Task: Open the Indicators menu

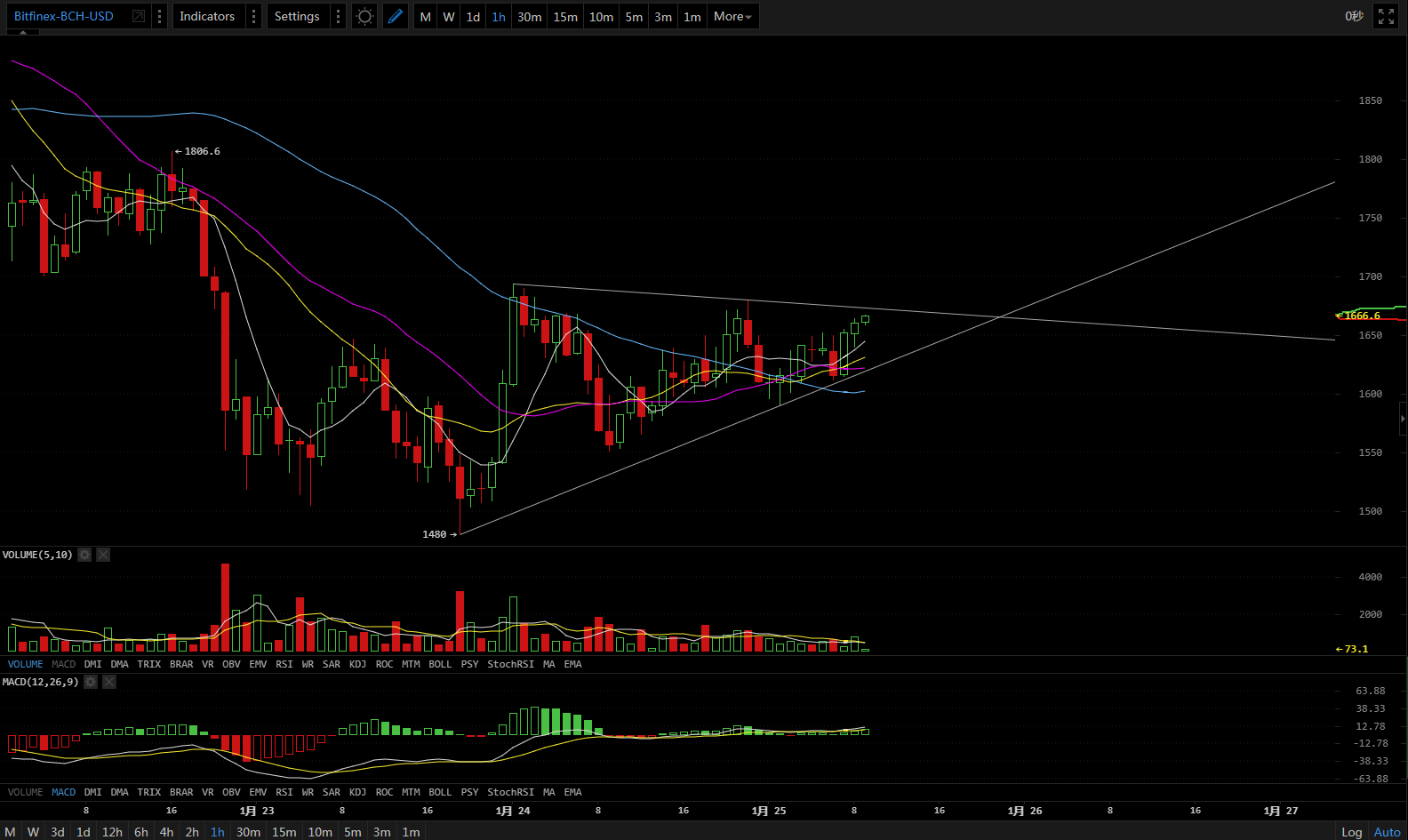Action: (207, 16)
